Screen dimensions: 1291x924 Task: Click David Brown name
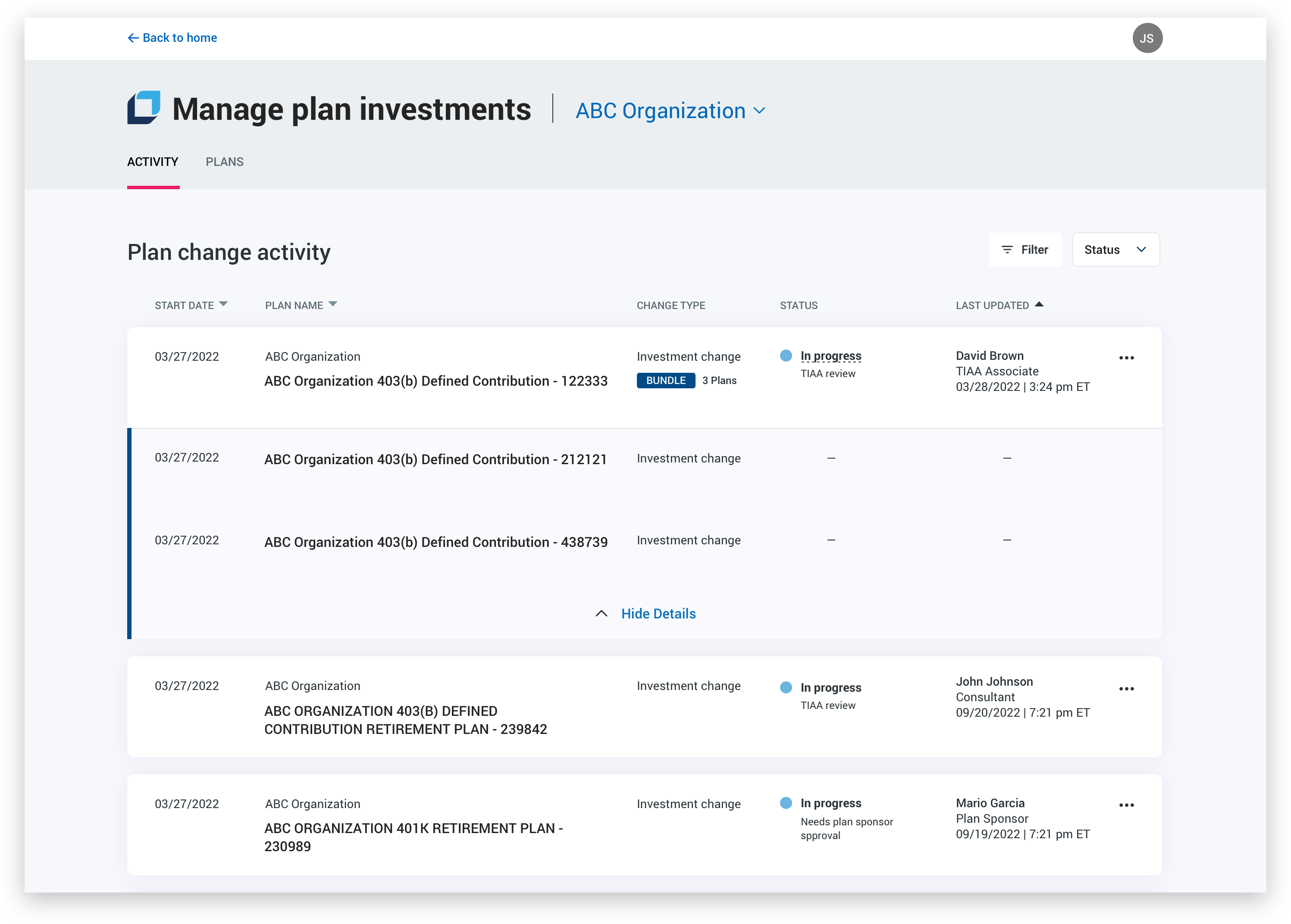pos(989,356)
